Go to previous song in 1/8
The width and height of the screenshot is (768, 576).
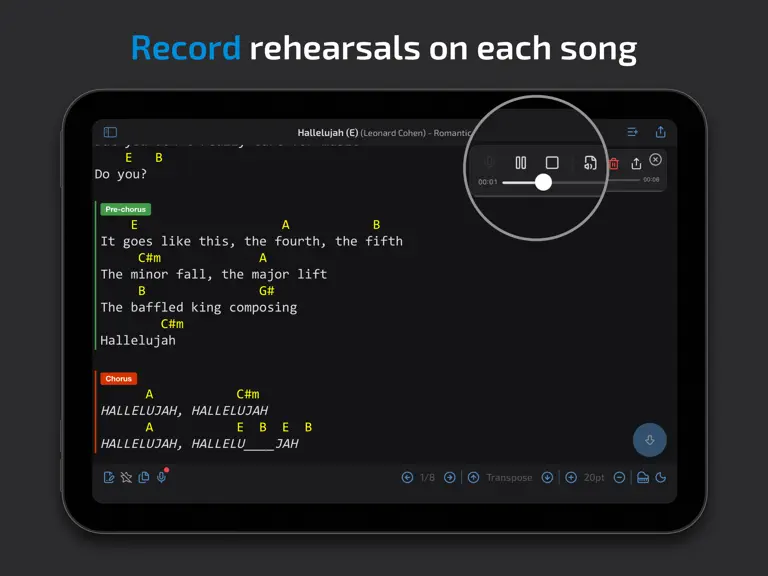click(407, 477)
